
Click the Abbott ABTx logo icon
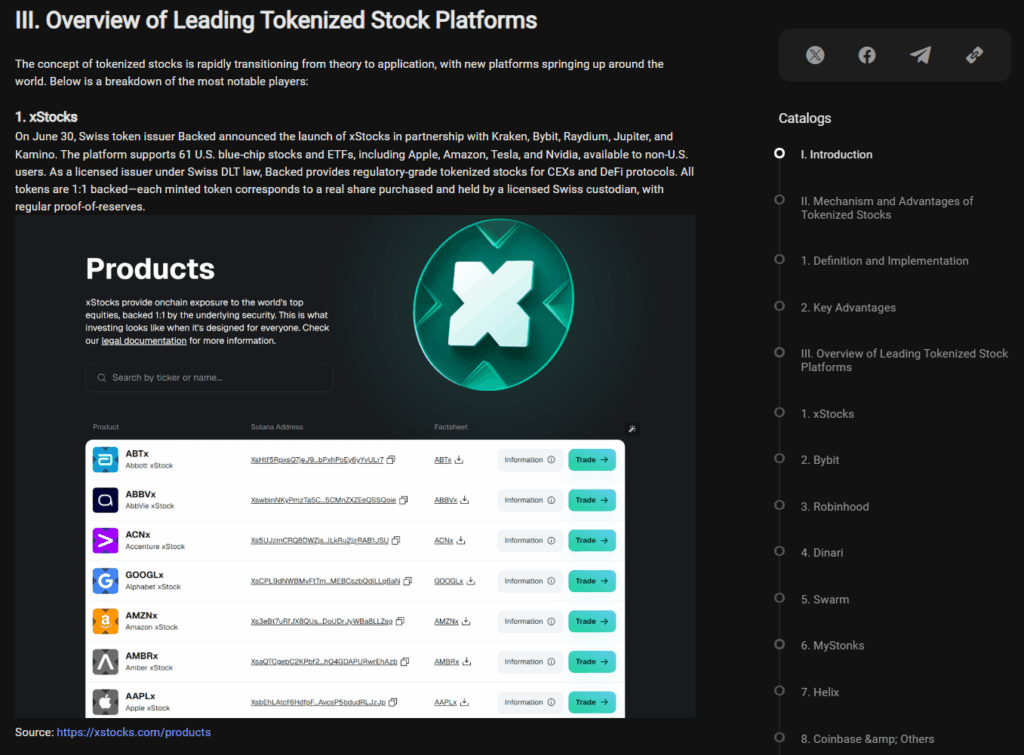[105, 460]
